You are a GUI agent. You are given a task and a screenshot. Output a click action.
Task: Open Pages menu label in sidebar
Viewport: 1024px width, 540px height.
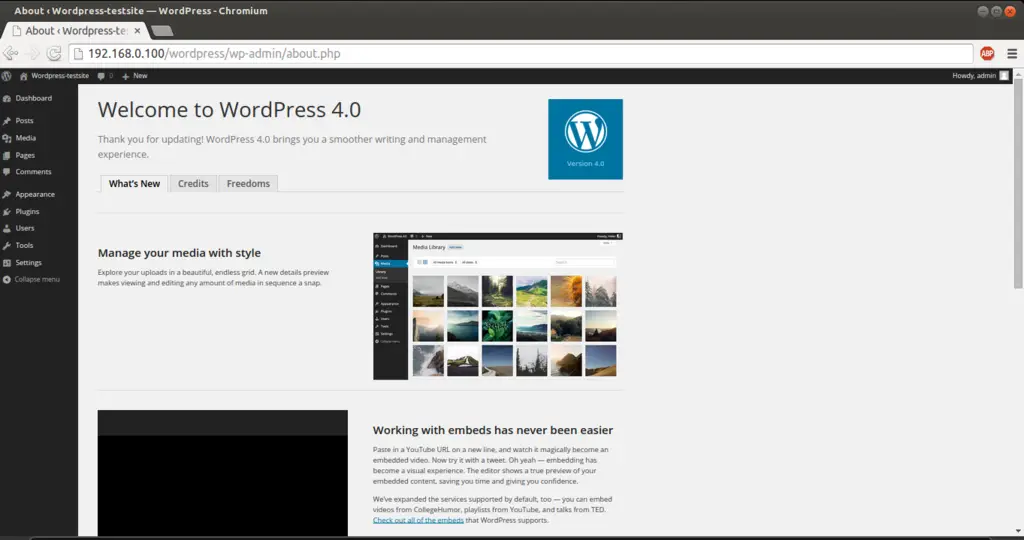pos(25,155)
